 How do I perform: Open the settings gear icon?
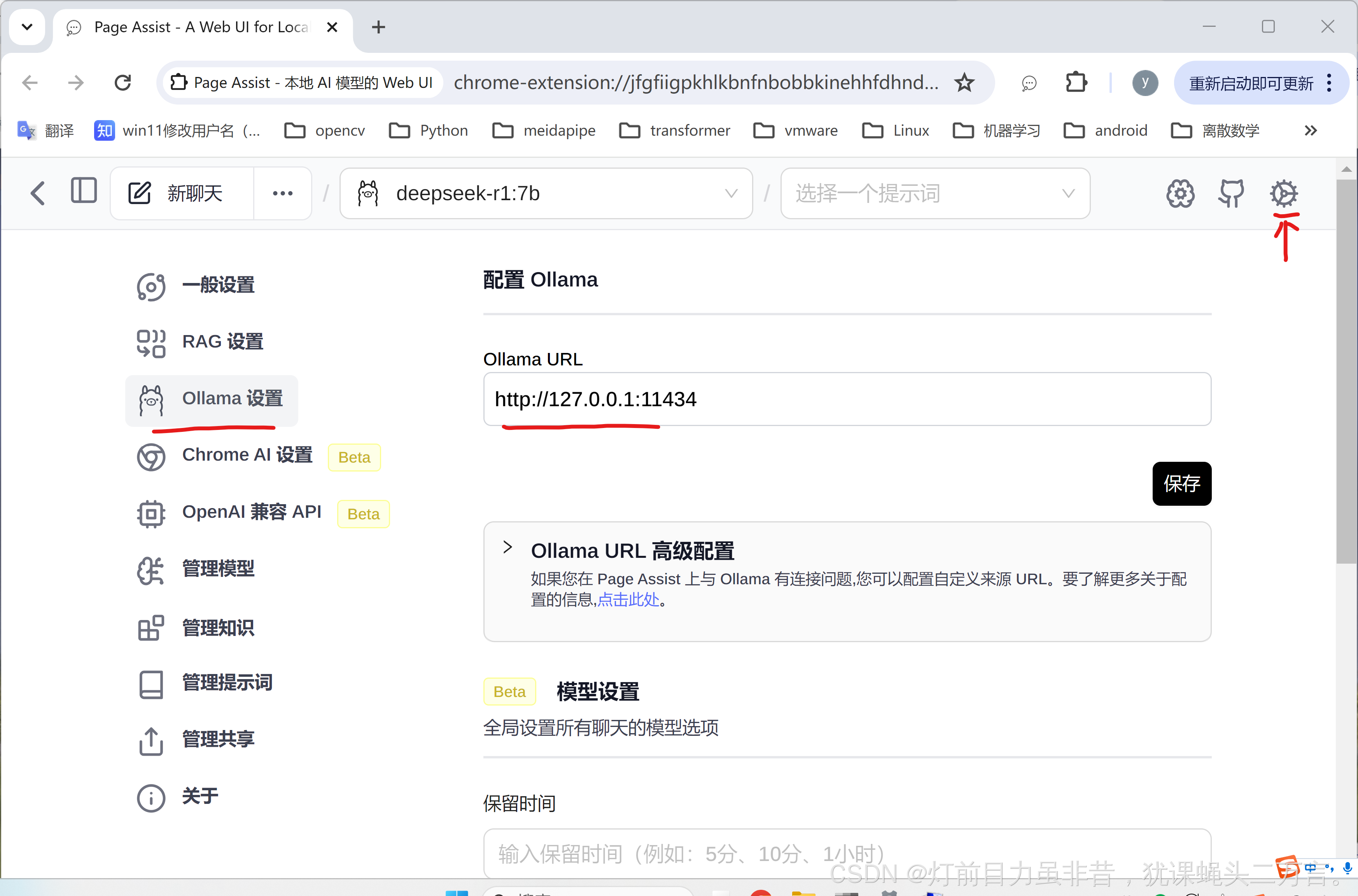1284,194
